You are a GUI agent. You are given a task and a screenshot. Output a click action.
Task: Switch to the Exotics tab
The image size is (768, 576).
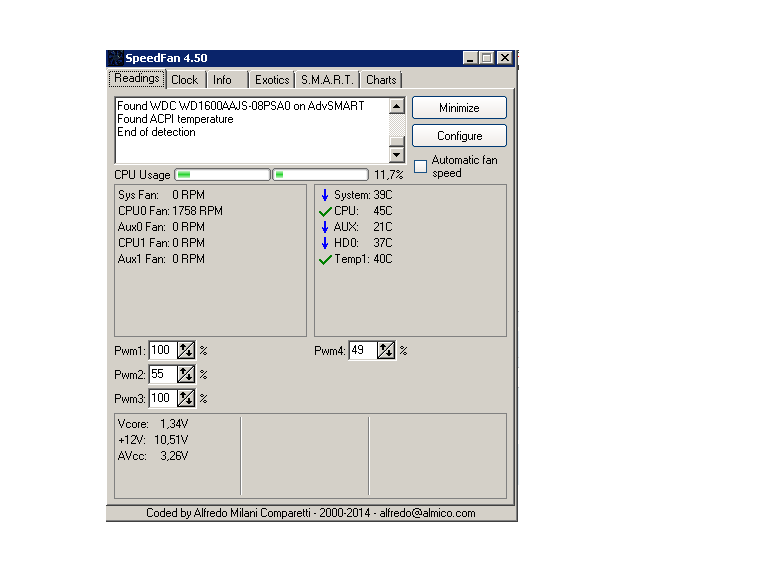pyautogui.click(x=272, y=80)
